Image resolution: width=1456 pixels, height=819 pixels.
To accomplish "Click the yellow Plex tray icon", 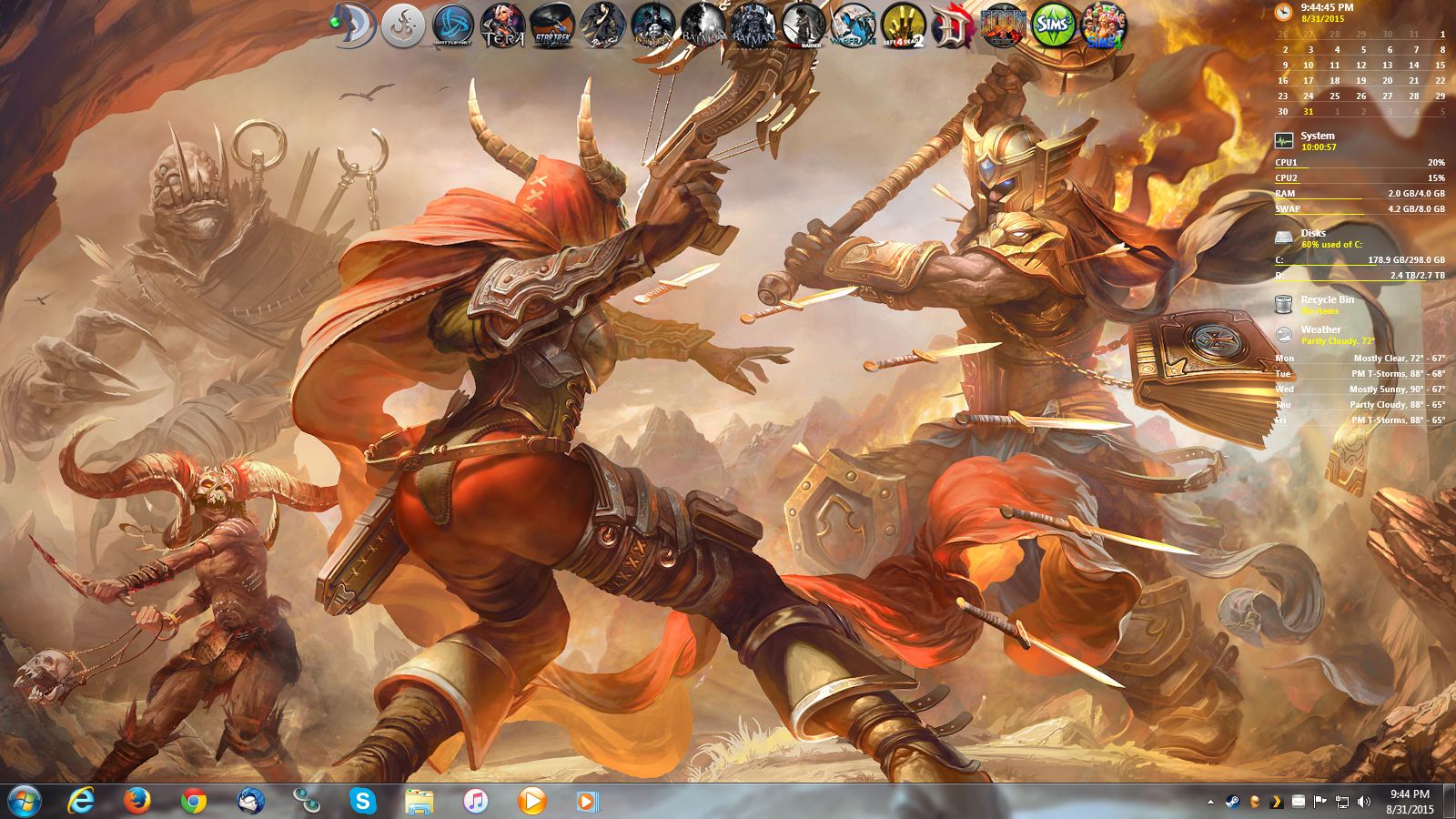I will click(x=1277, y=802).
